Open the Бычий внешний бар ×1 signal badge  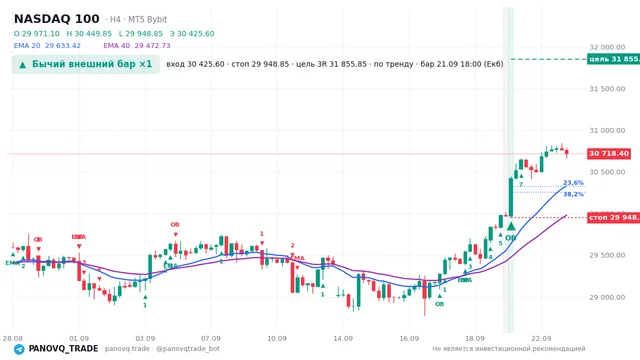pos(86,64)
